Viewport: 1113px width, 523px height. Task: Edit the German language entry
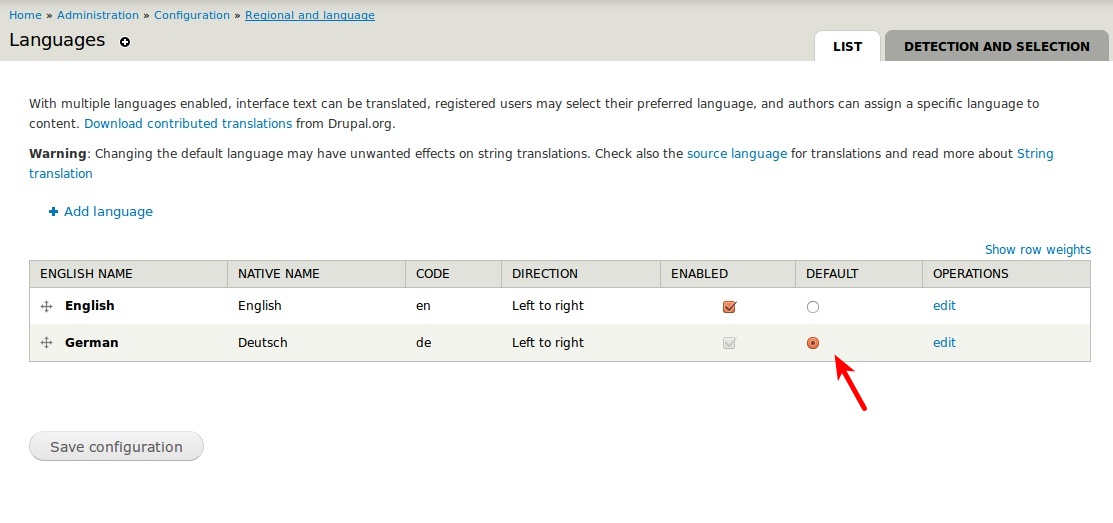(x=944, y=343)
